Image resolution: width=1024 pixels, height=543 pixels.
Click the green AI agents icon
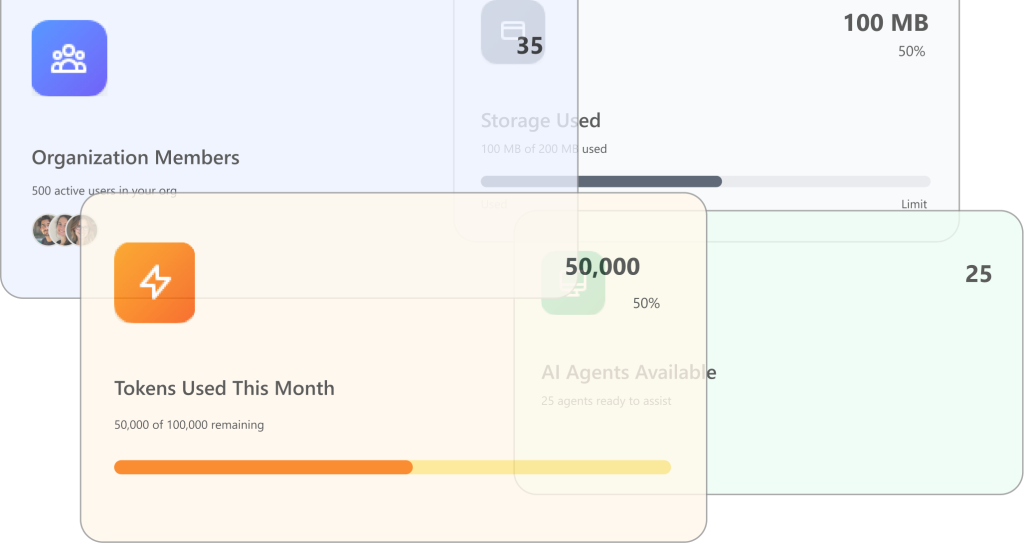tap(573, 283)
